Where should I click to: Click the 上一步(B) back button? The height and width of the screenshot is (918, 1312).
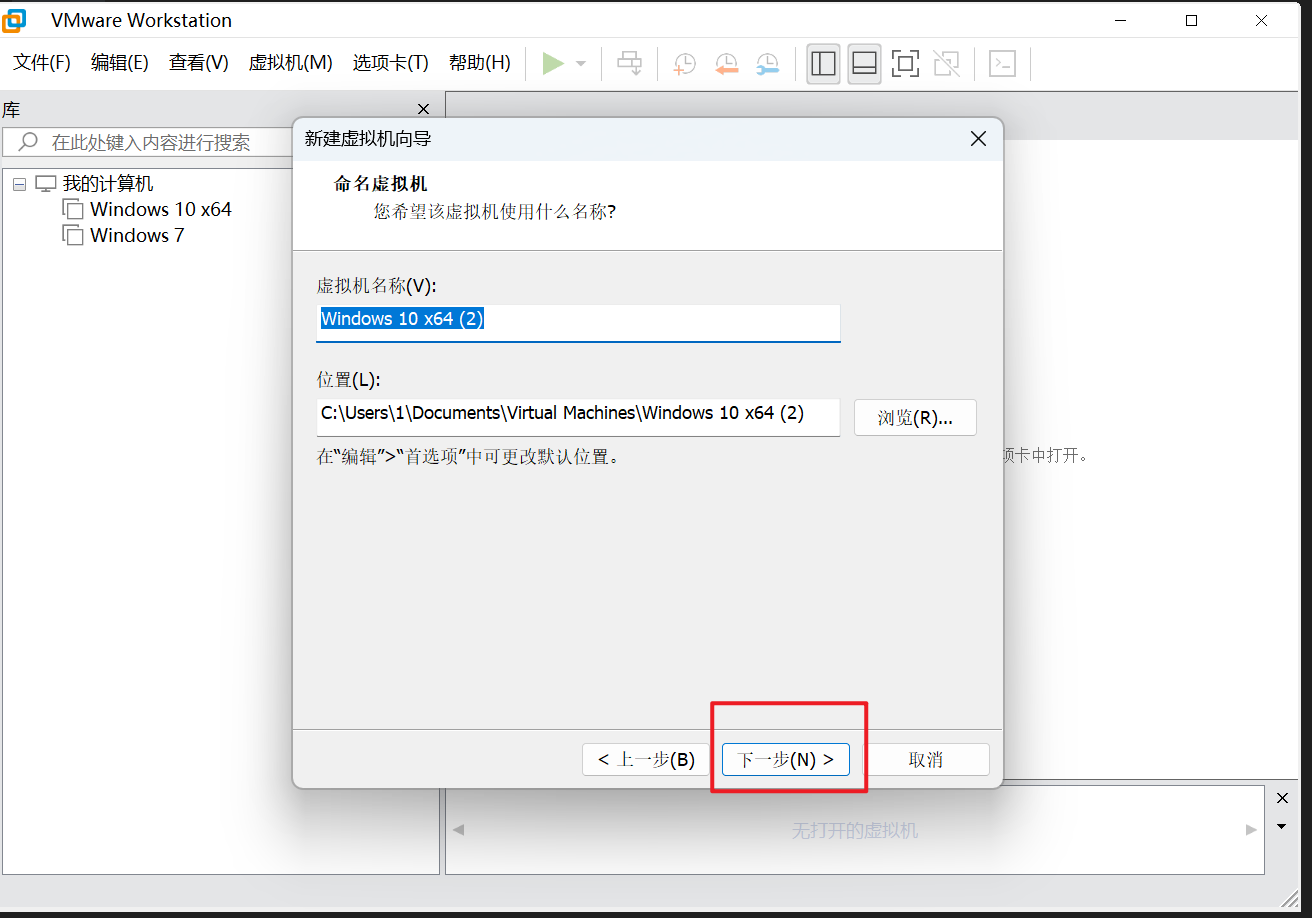pos(646,760)
